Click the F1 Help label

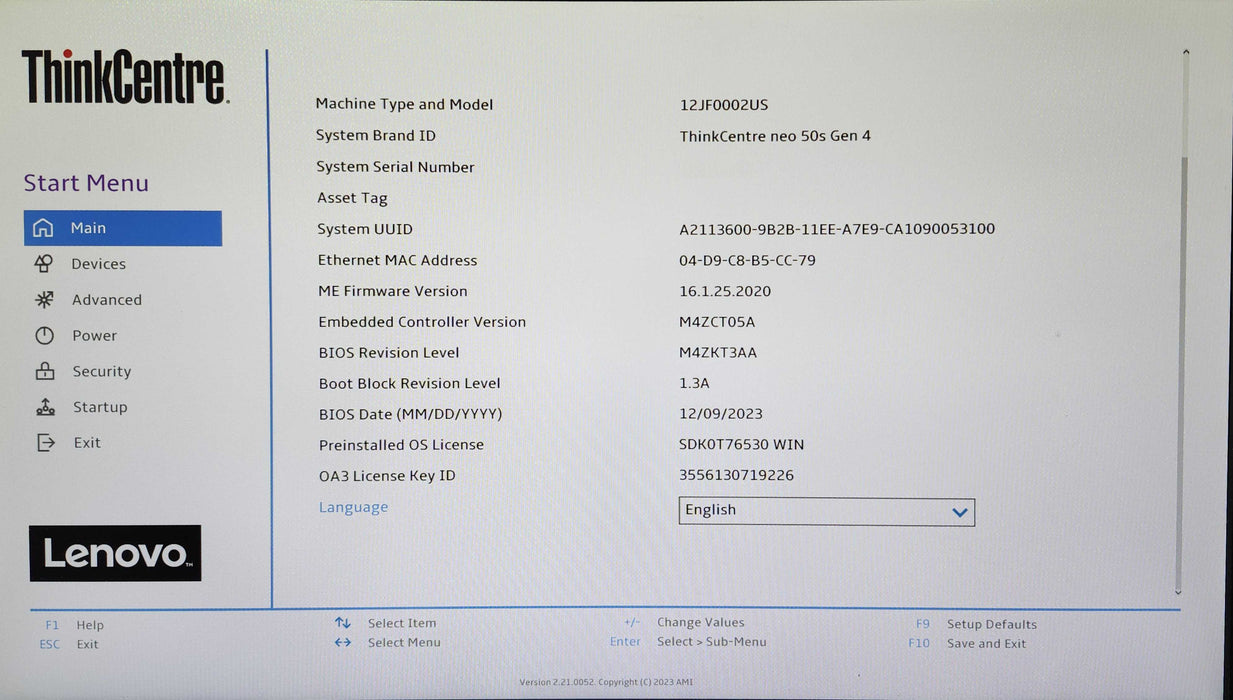[x=90, y=624]
